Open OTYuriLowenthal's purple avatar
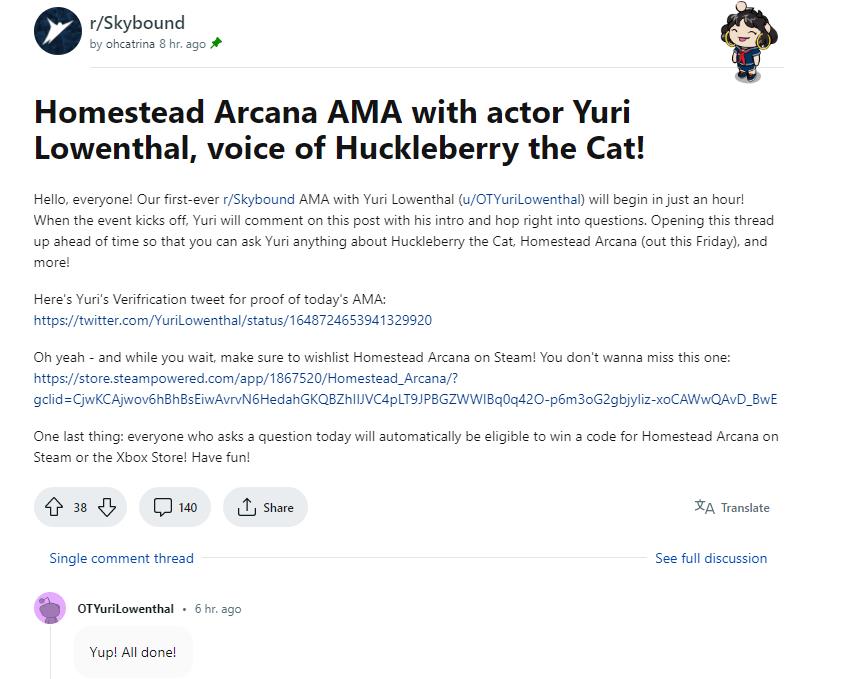The image size is (841, 679). coord(50,608)
